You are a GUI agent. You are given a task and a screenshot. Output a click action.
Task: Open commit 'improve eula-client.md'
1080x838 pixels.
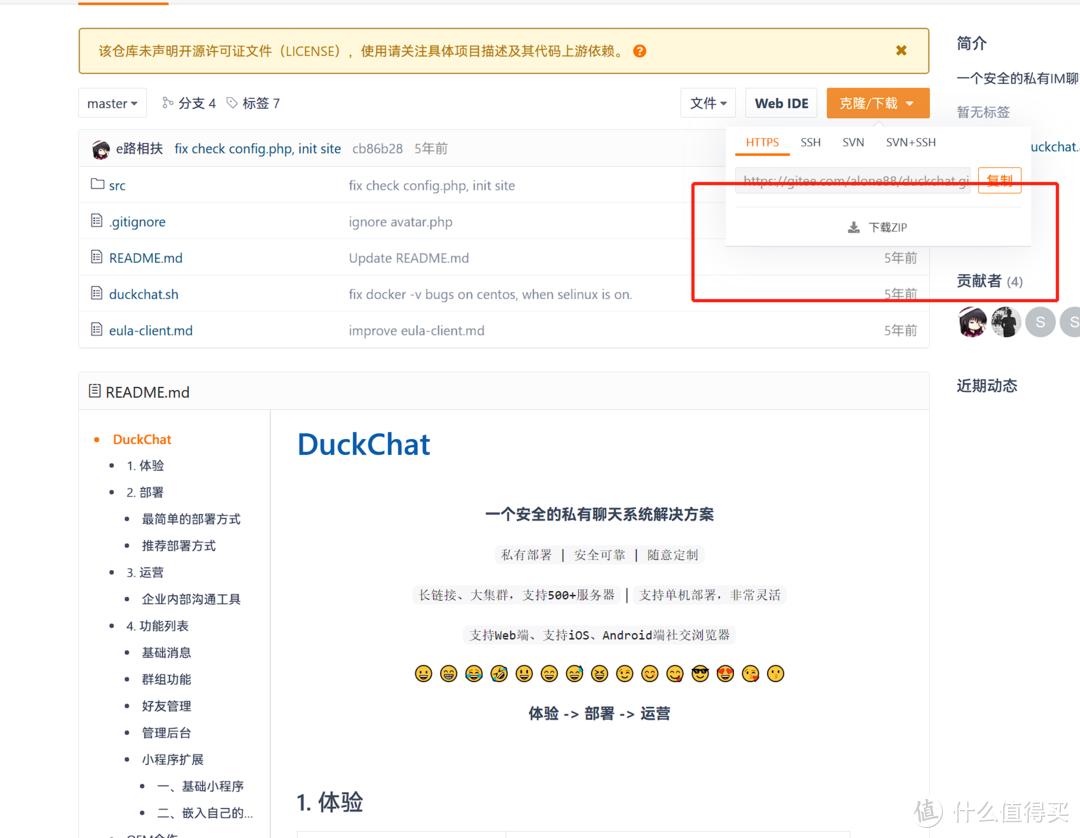tap(416, 331)
